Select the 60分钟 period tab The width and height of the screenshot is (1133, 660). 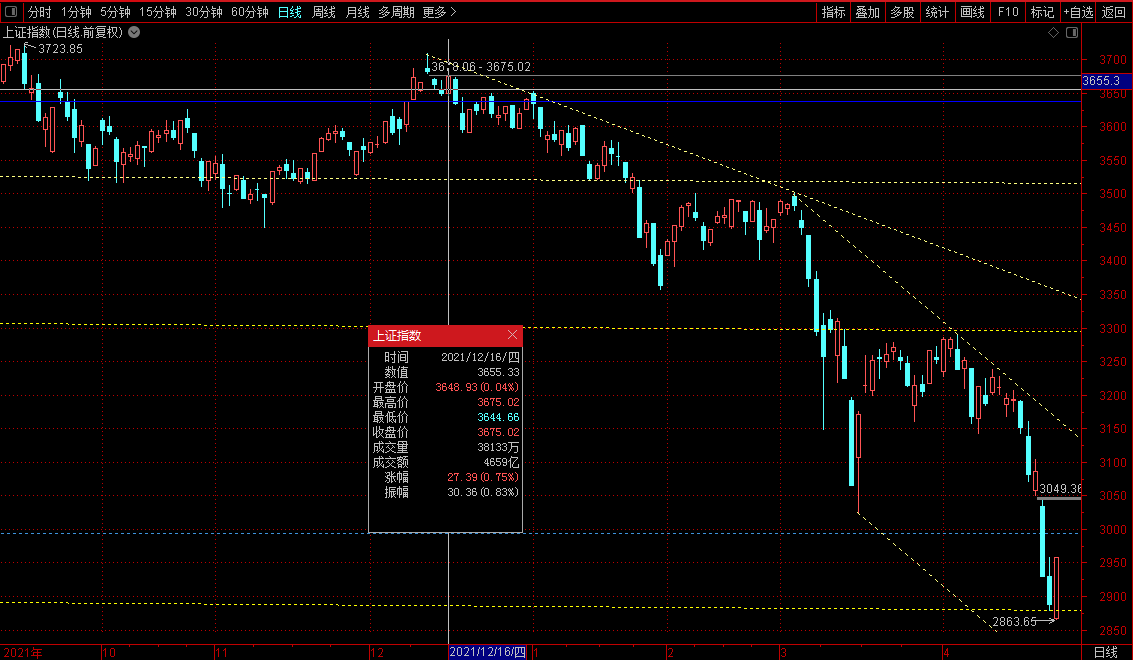(249, 12)
